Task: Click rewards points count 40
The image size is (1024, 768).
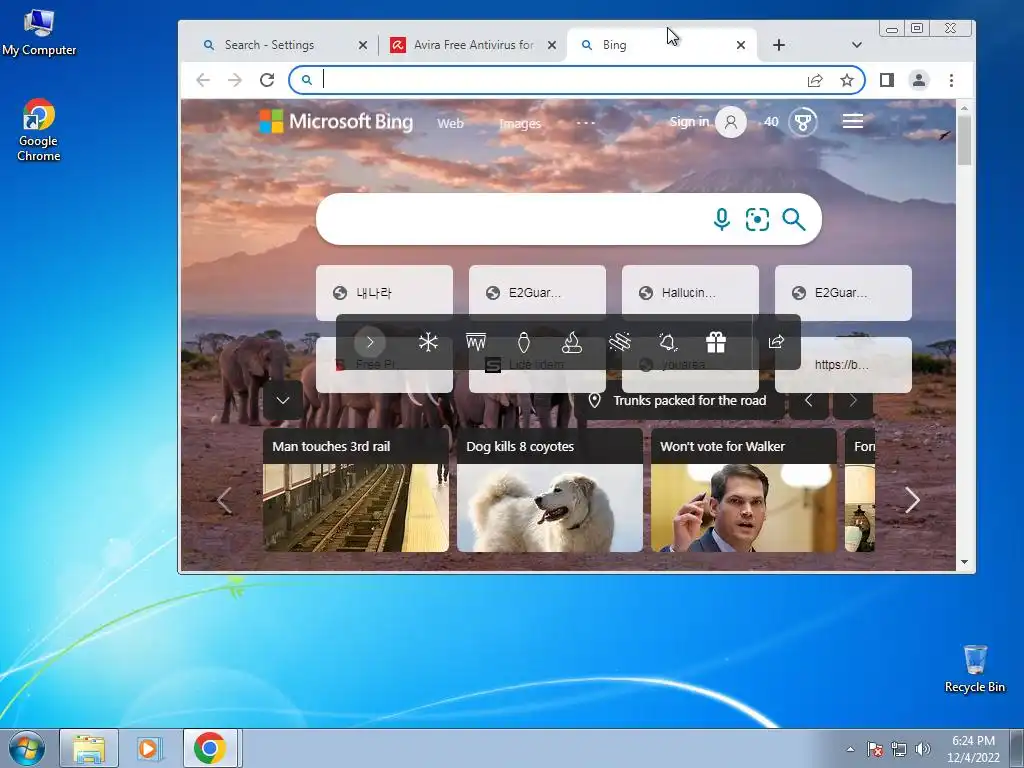Action: [771, 121]
